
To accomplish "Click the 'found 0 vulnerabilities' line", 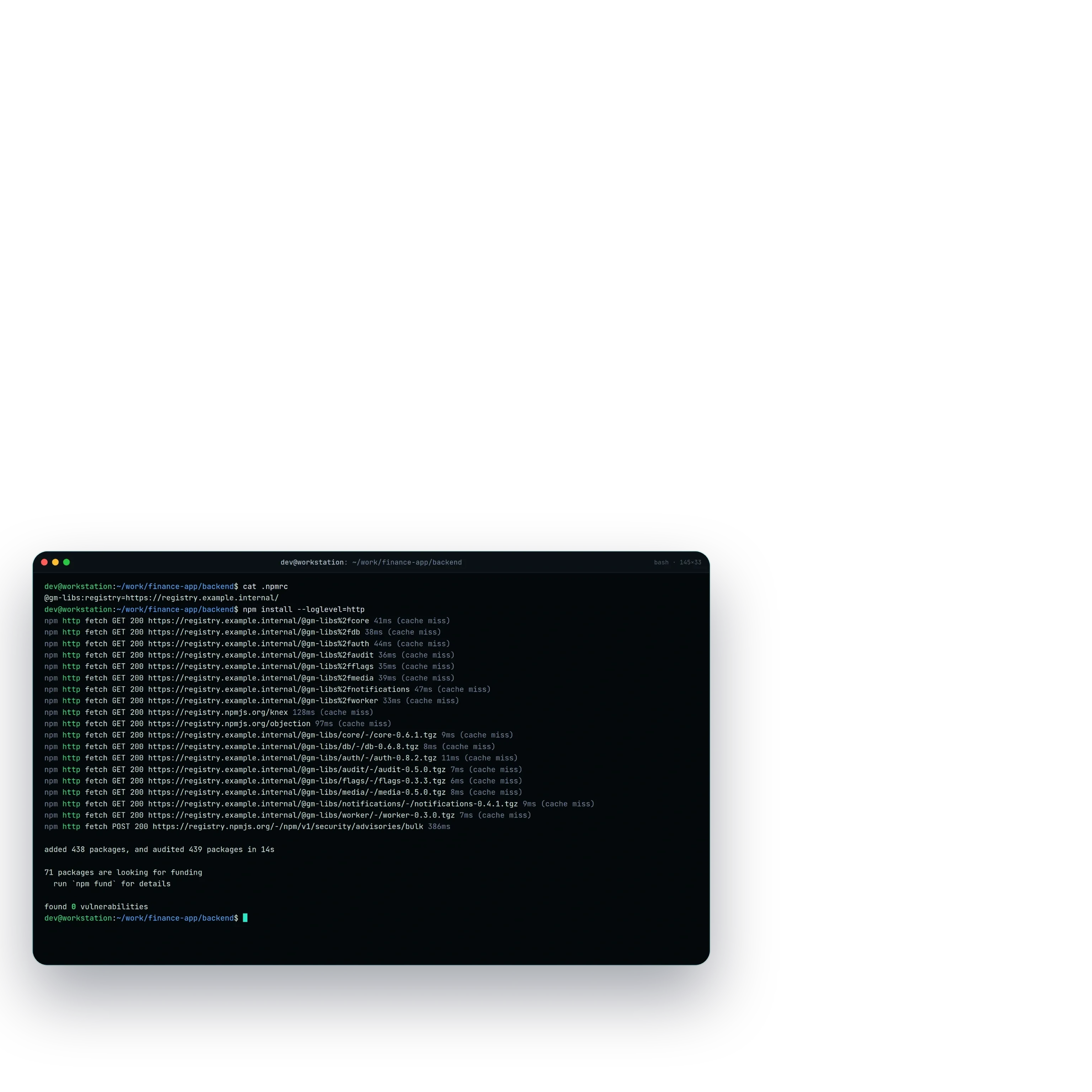I will (x=96, y=907).
